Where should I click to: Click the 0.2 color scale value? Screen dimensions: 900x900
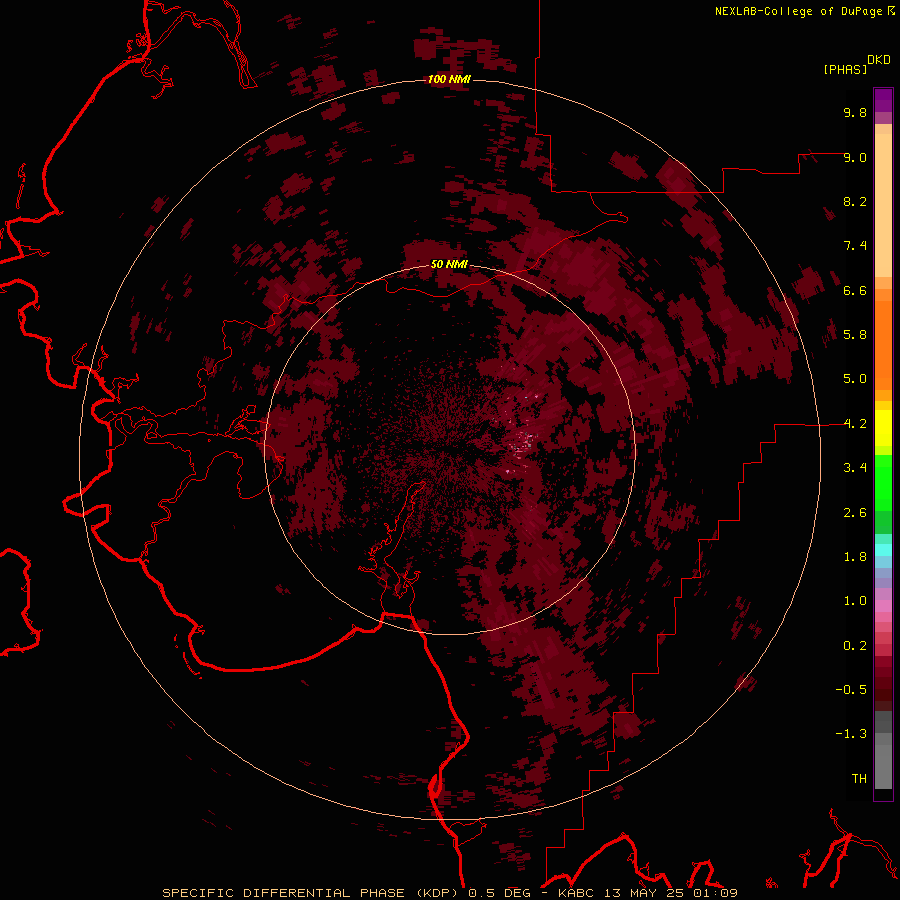click(x=855, y=646)
